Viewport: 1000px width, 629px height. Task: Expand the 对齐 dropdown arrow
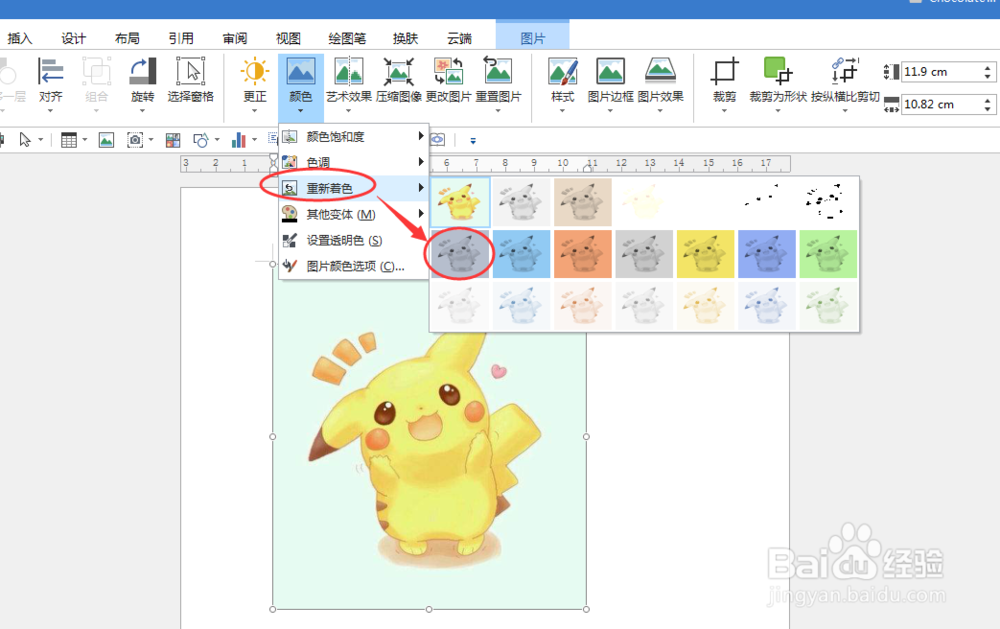[x=50, y=111]
